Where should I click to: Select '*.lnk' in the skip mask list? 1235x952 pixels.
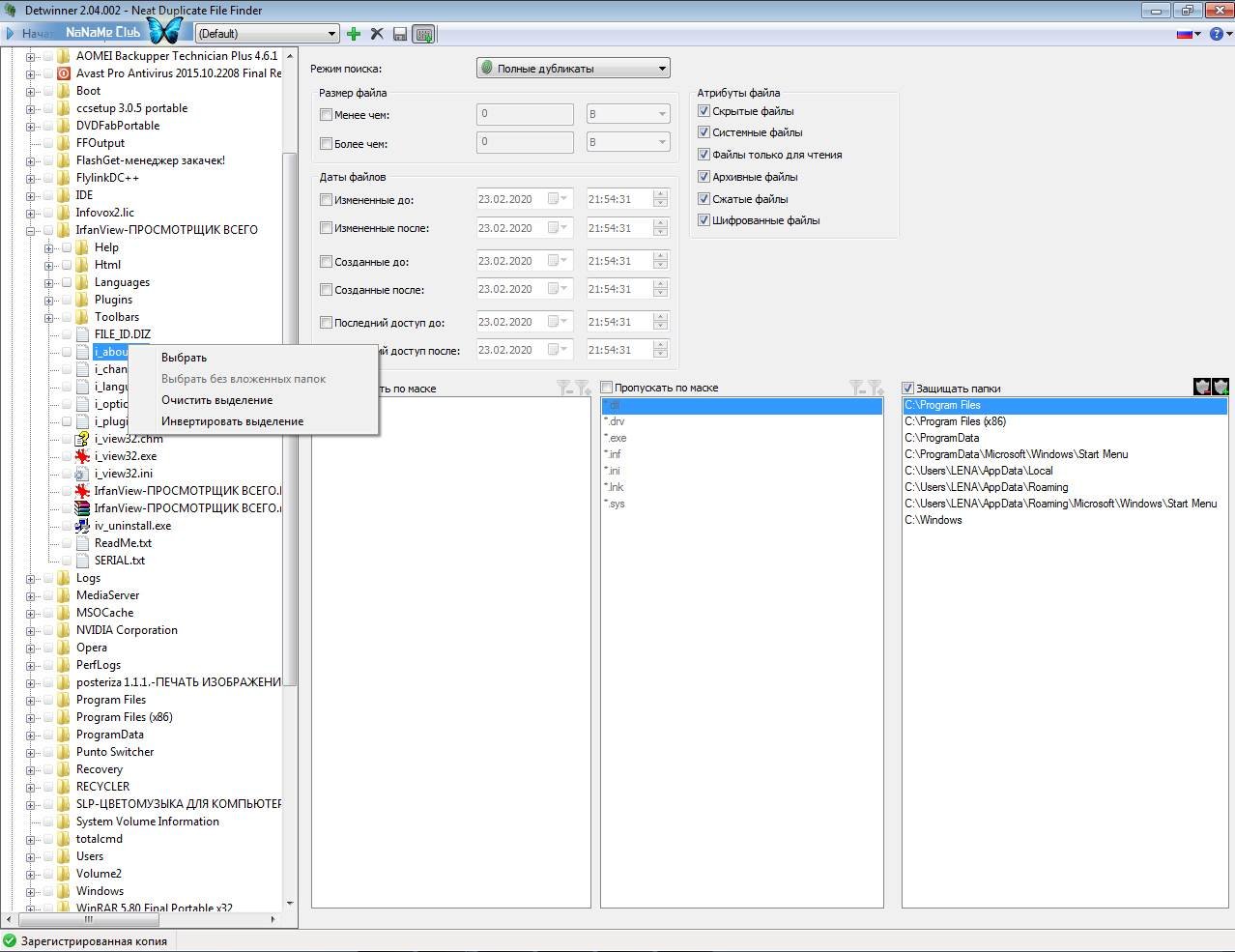pos(614,487)
